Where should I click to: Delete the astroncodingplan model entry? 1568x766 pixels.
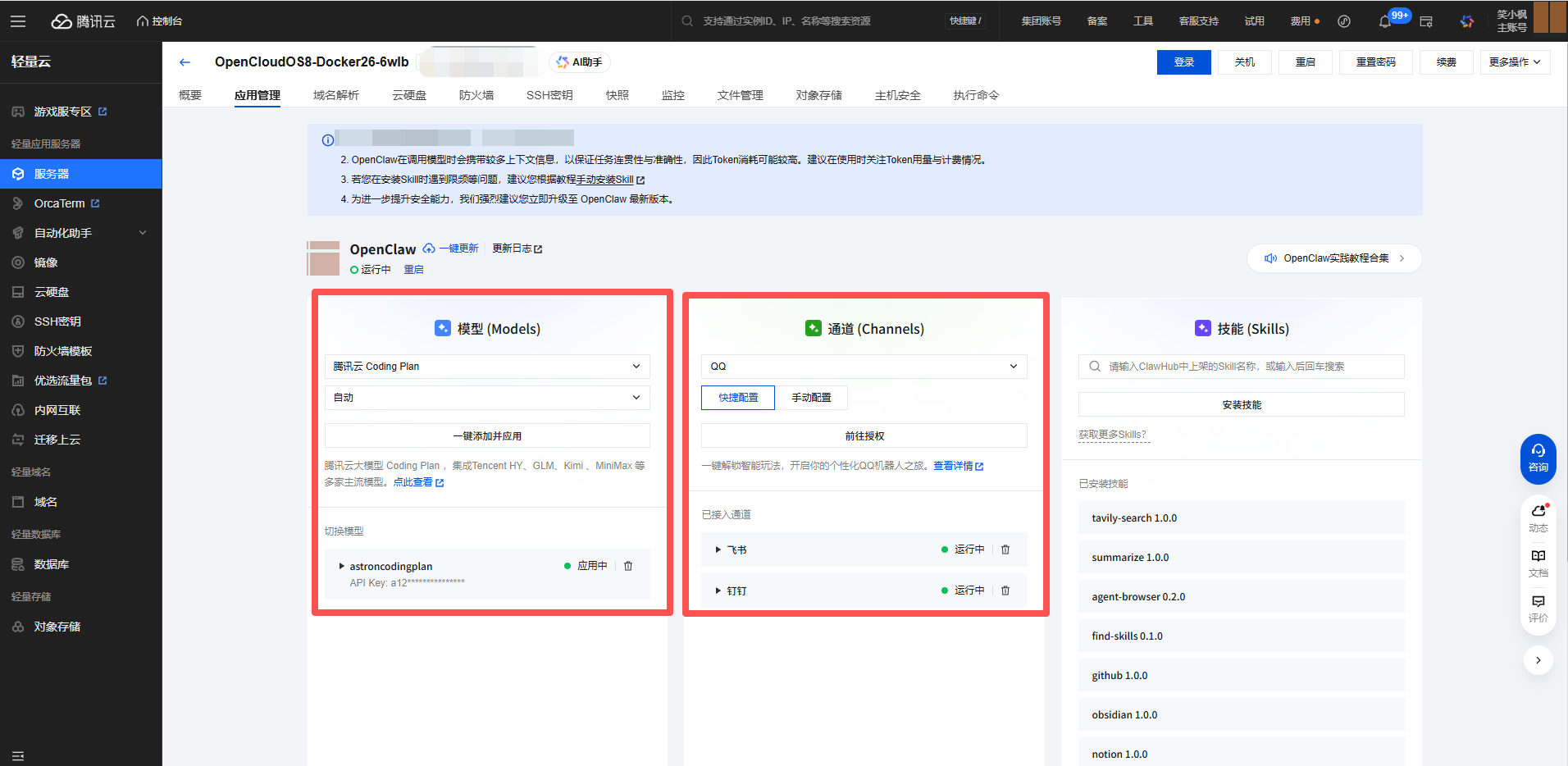point(628,566)
